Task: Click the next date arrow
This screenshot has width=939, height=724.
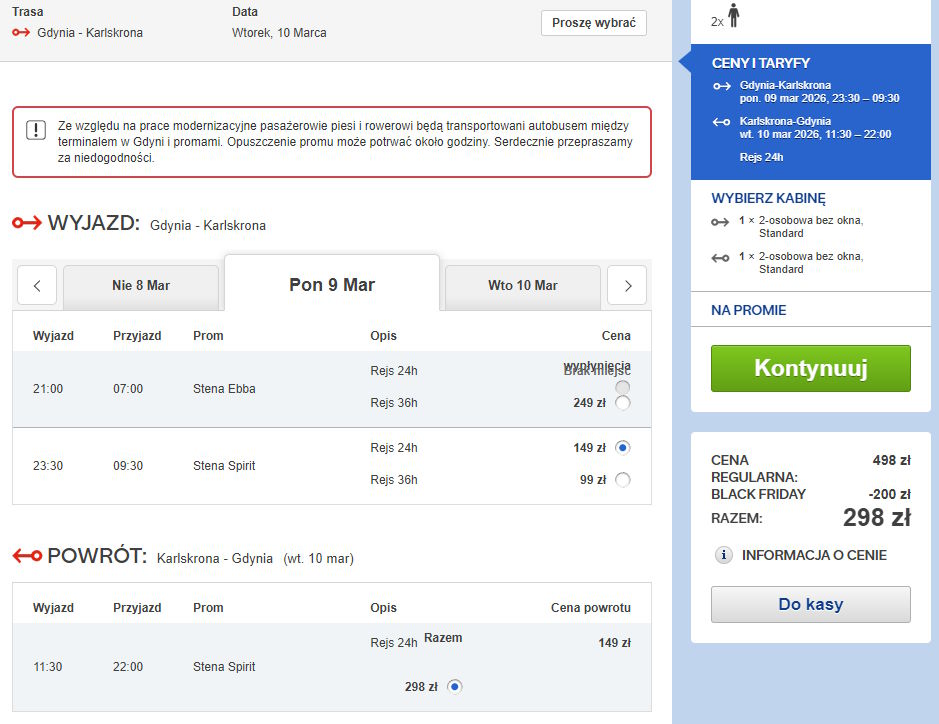Action: click(x=628, y=286)
